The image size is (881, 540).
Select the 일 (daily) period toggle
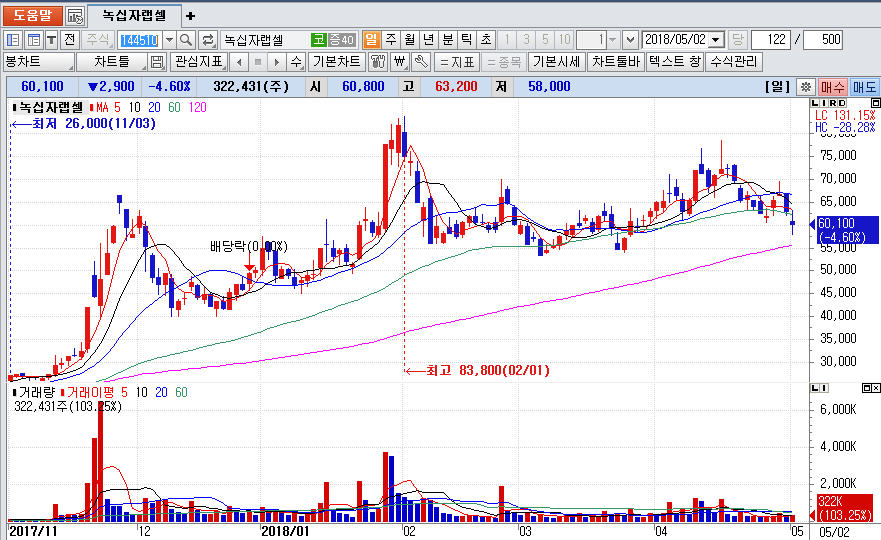click(x=371, y=40)
